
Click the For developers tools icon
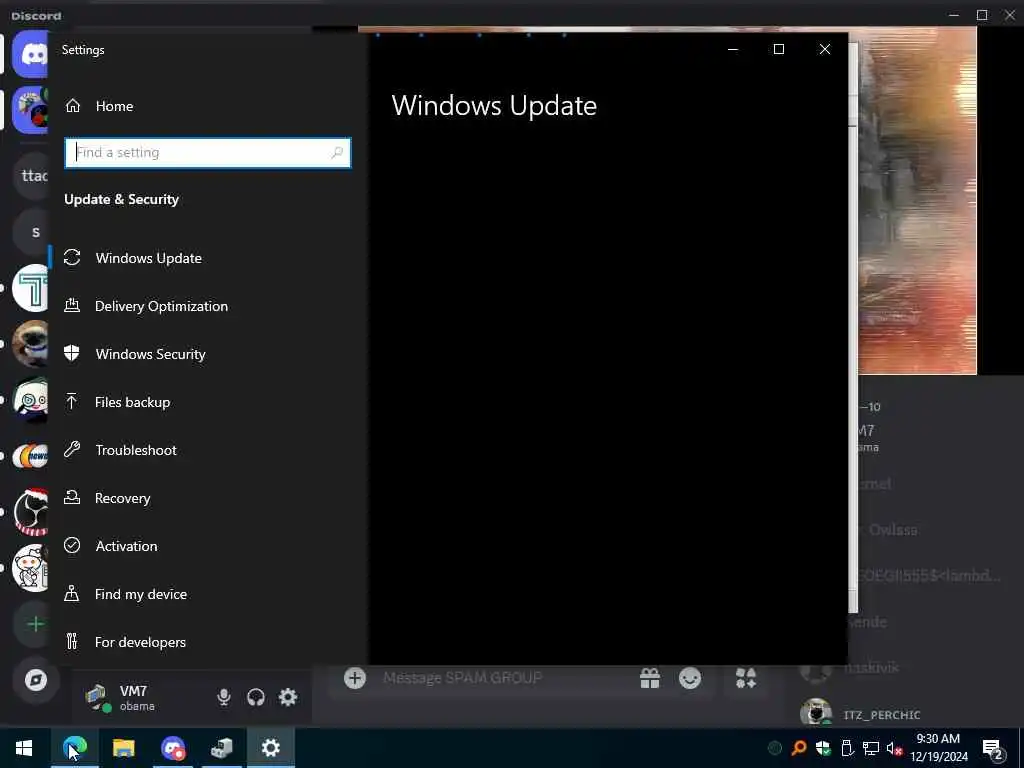(72, 641)
